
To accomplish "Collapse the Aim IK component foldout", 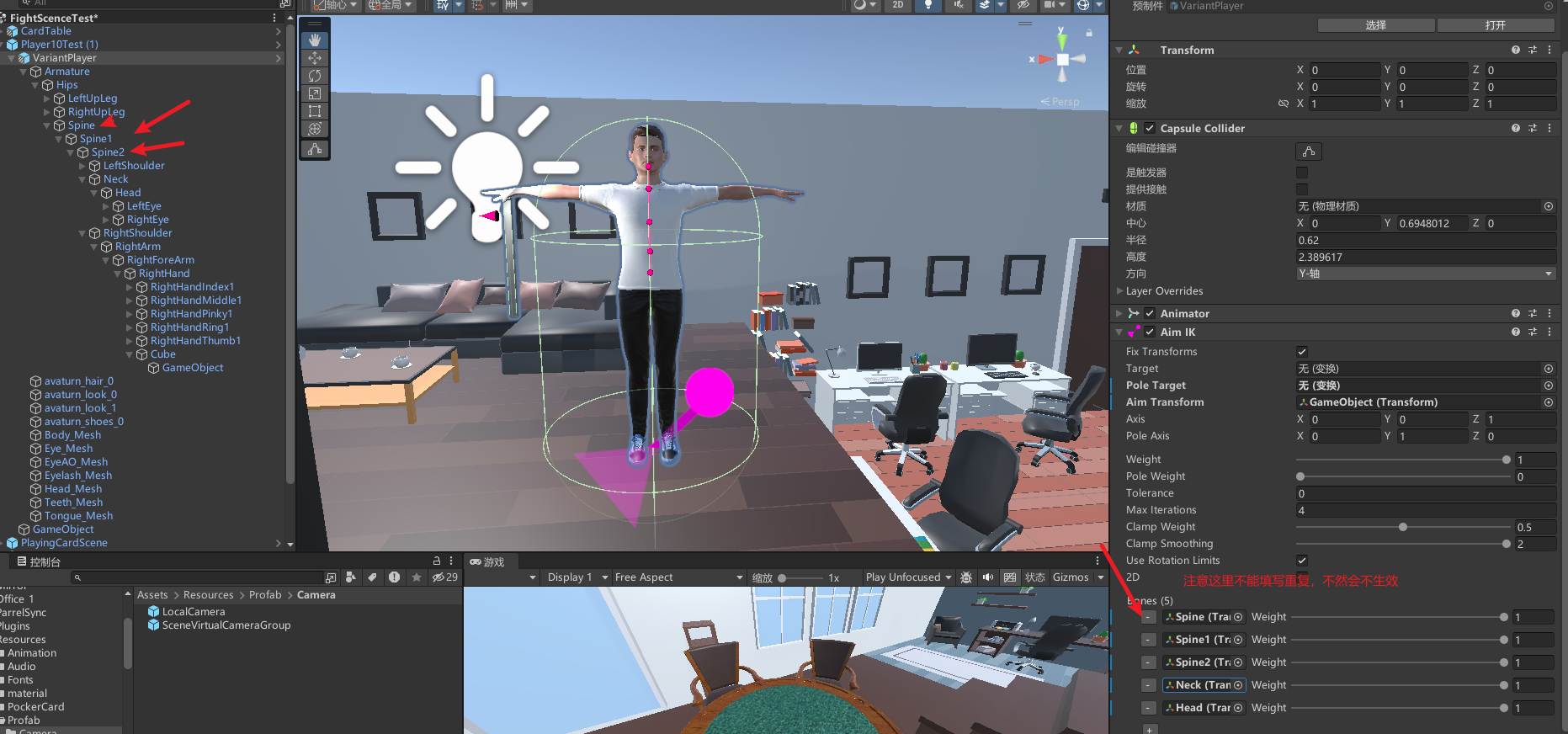I will 1119,332.
